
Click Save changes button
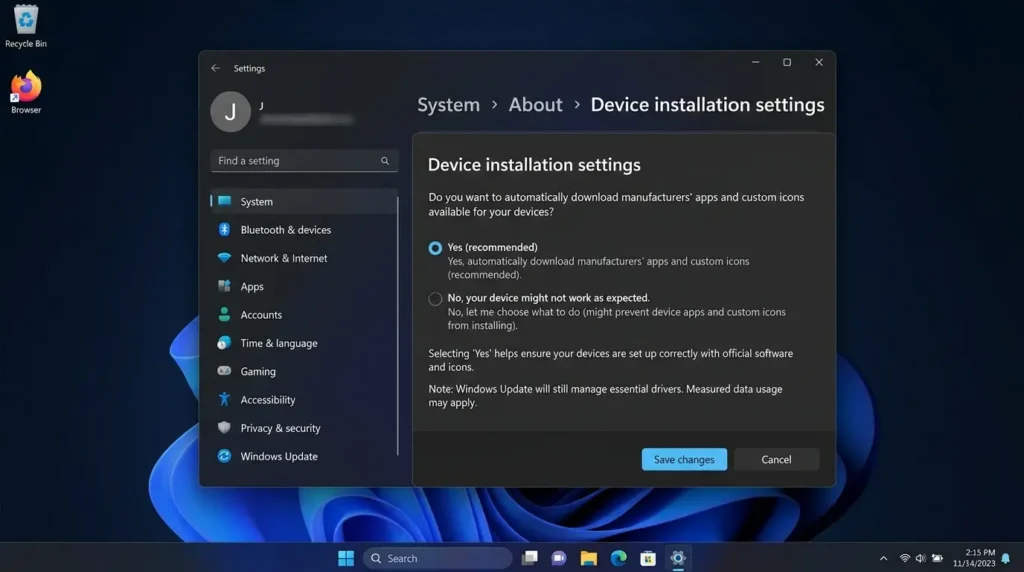pos(684,459)
